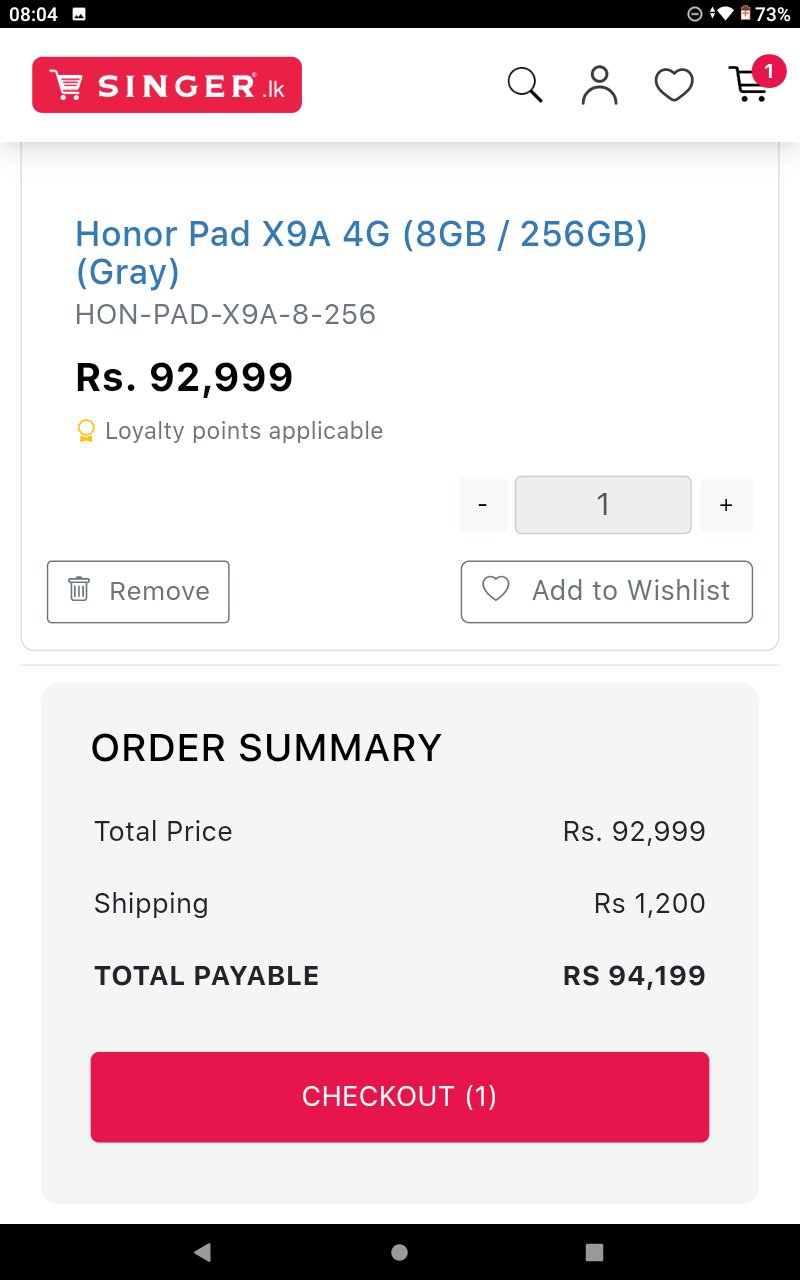This screenshot has width=800, height=1280.
Task: Decrease quantity with the minus button
Action: tap(483, 505)
